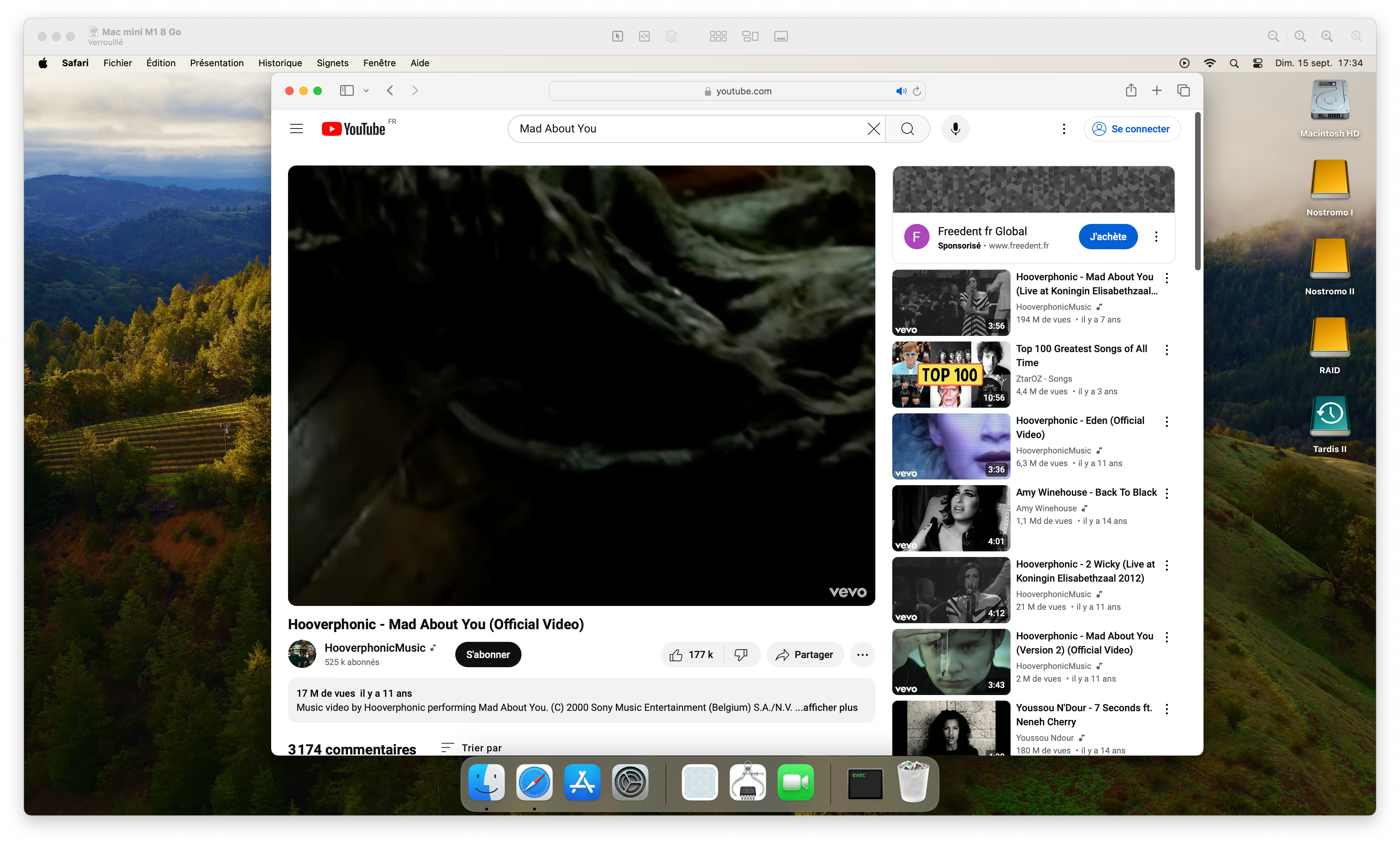Zoom in on remote screen view
This screenshot has height=845, width=1400.
click(1327, 36)
